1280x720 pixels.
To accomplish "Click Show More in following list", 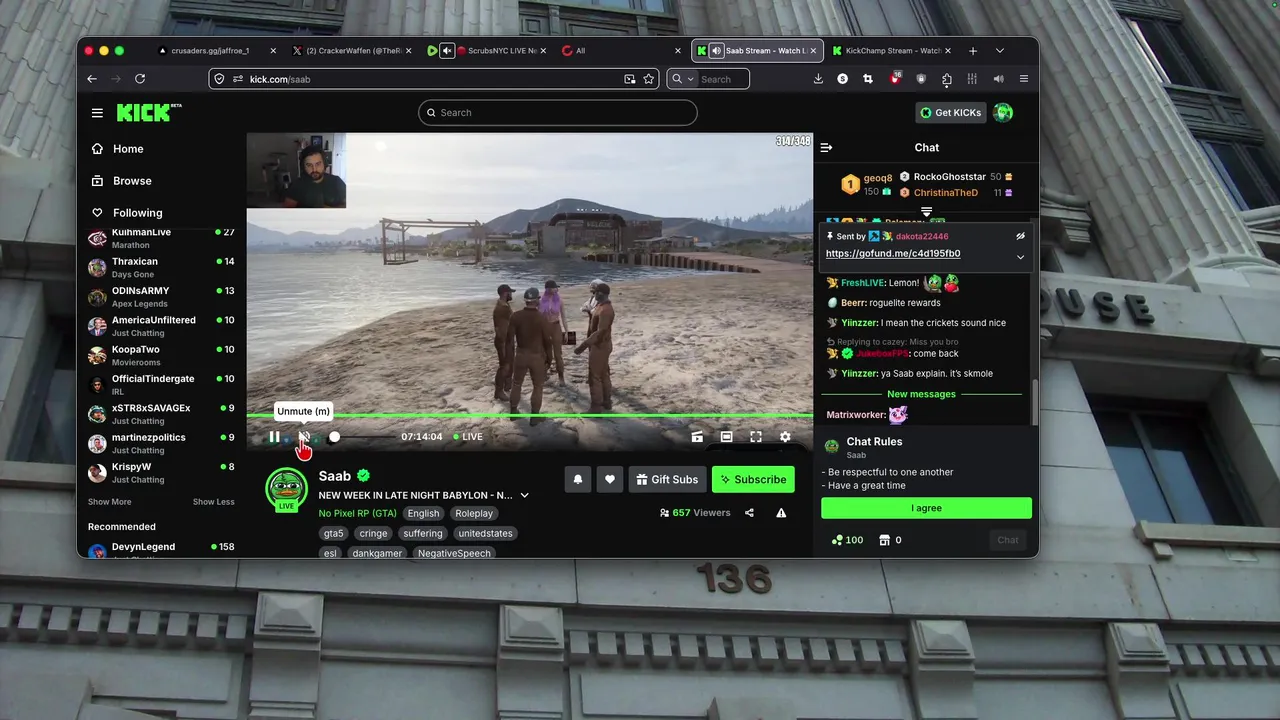I will tap(109, 502).
